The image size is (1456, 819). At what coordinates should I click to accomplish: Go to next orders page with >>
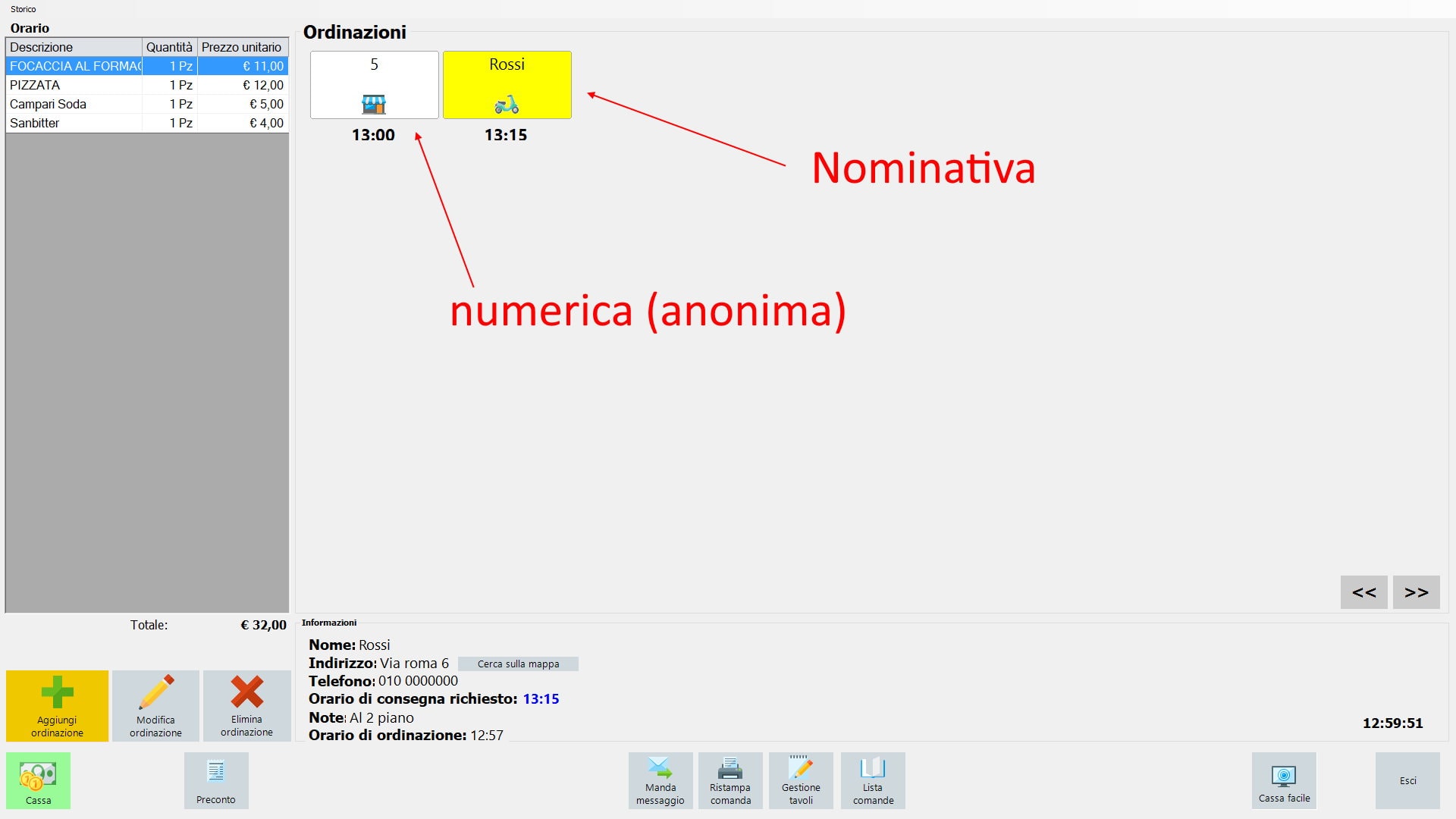1417,592
